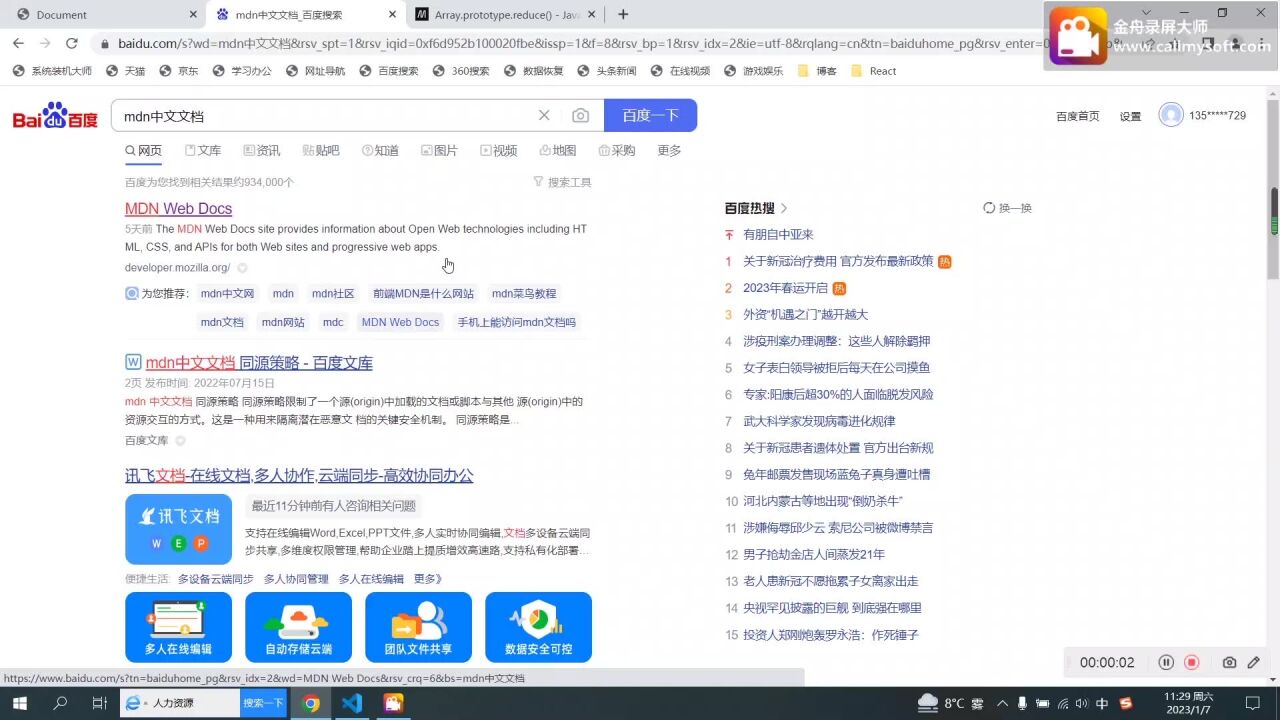Click suggestion 前端MDN是什么网站

click(423, 294)
